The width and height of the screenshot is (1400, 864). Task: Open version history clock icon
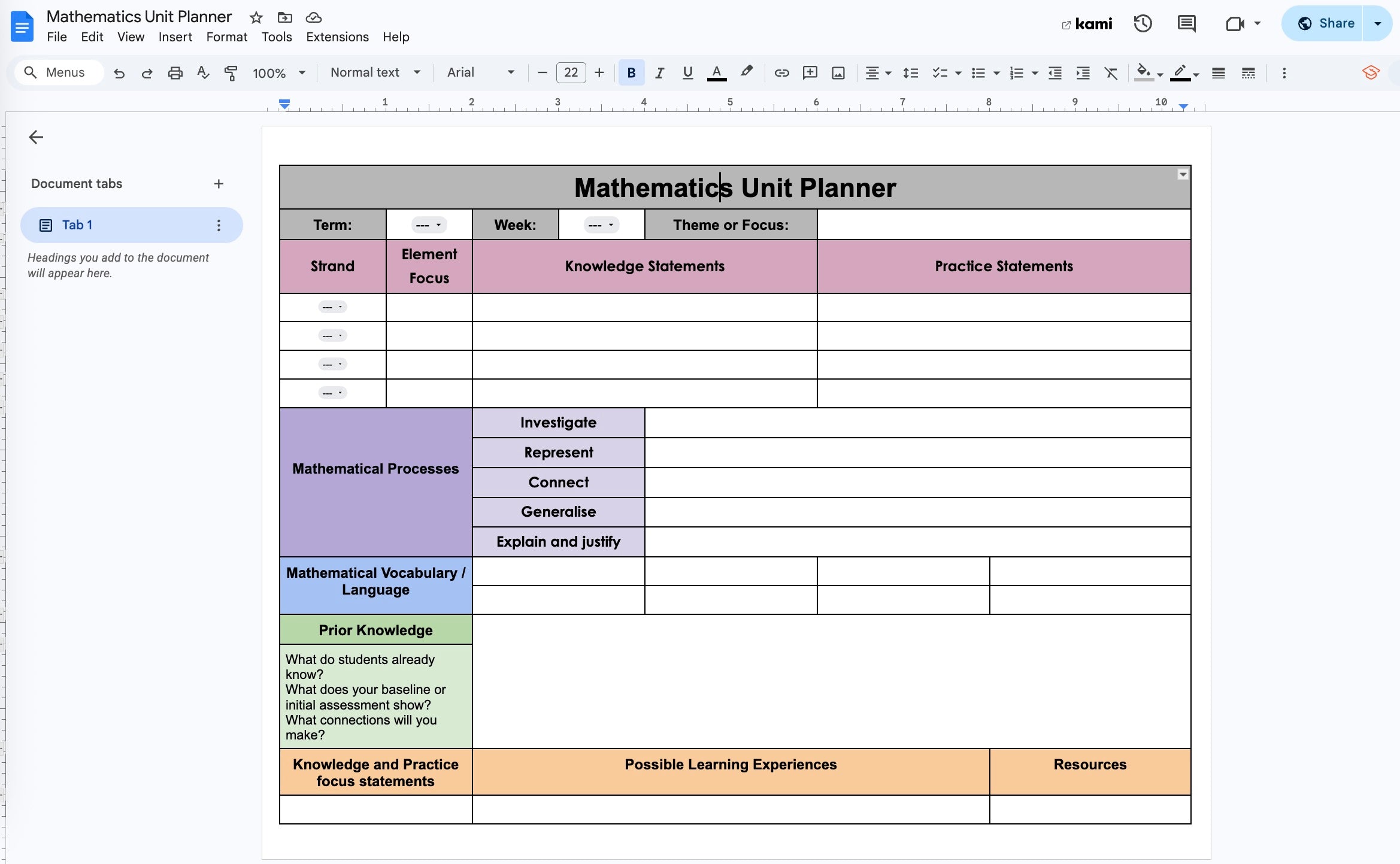click(1143, 23)
